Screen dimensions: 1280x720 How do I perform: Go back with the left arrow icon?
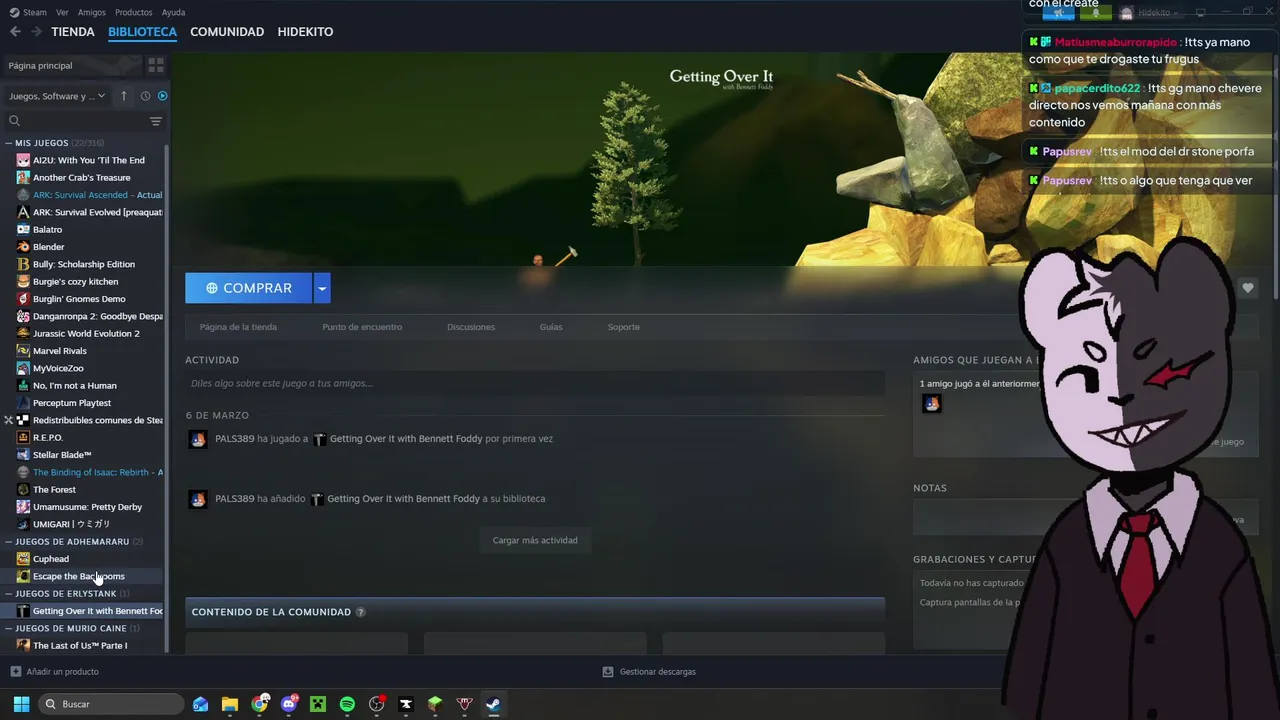pyautogui.click(x=15, y=32)
